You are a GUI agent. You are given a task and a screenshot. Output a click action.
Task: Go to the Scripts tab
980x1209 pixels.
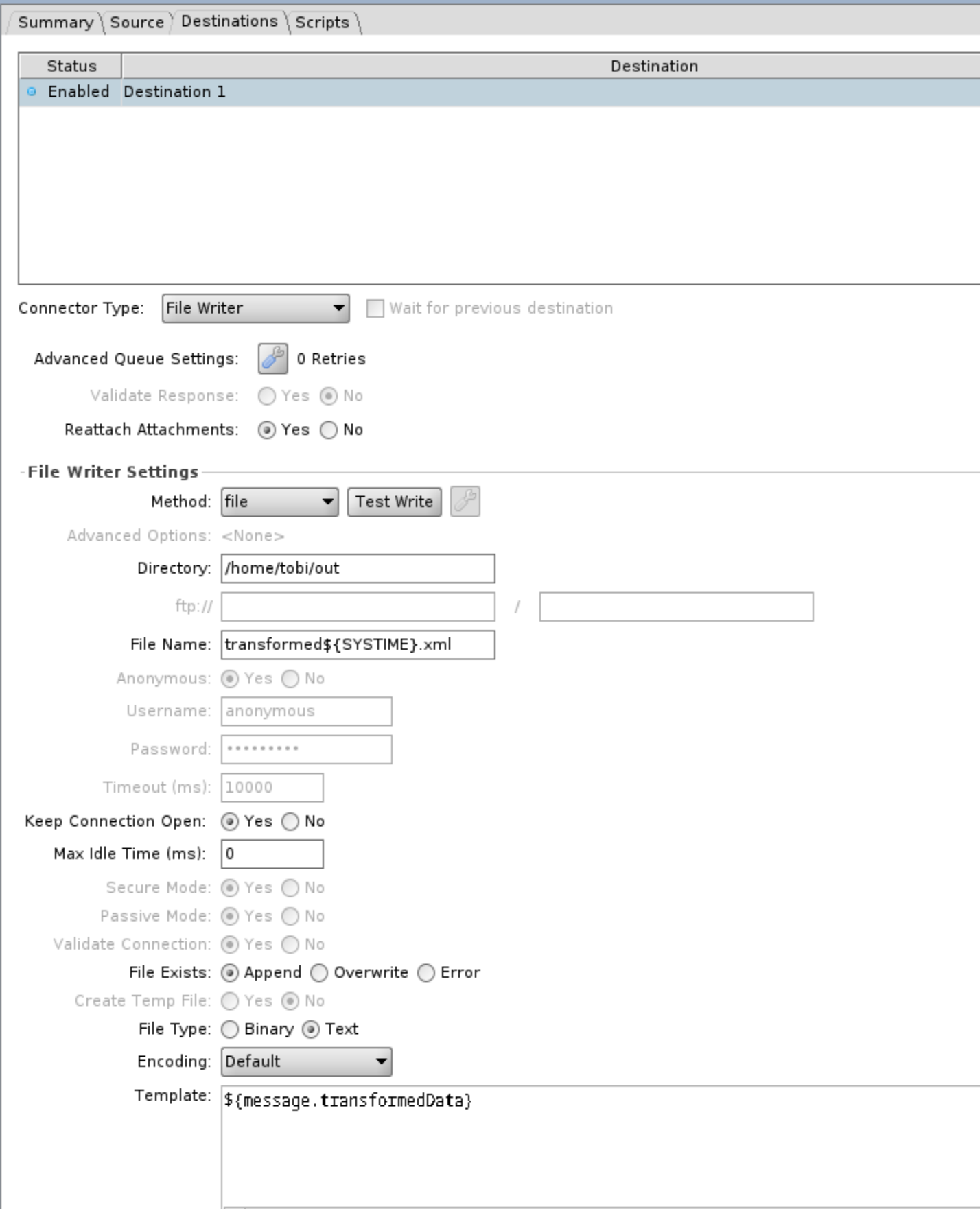coord(322,23)
